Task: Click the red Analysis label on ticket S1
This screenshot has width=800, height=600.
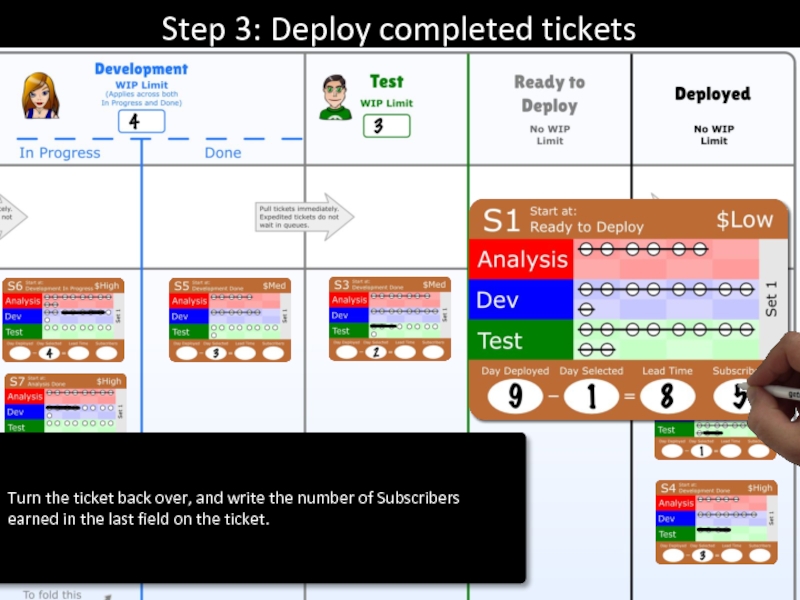Action: click(521, 259)
